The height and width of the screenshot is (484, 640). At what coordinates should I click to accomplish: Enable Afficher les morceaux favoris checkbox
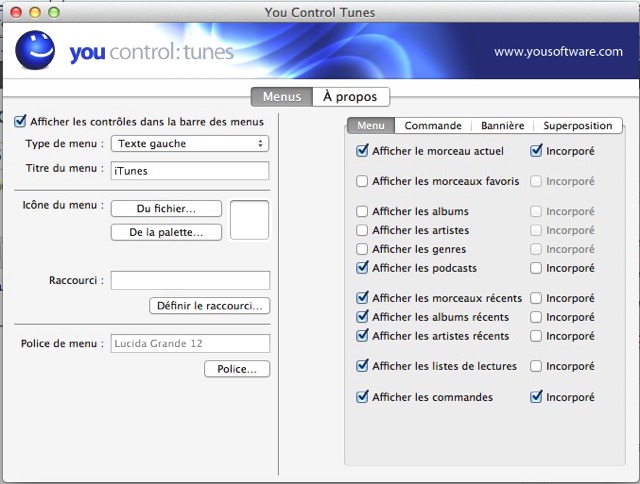pos(362,181)
